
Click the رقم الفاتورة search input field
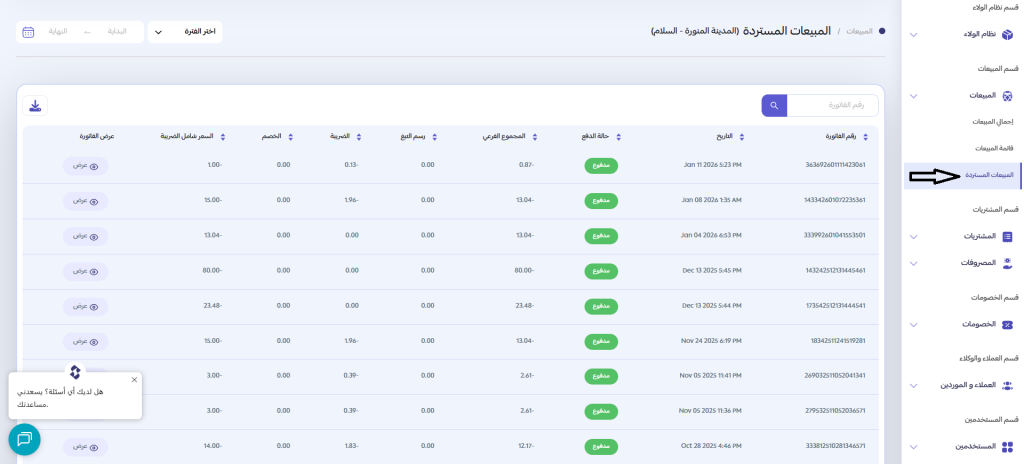pos(832,105)
